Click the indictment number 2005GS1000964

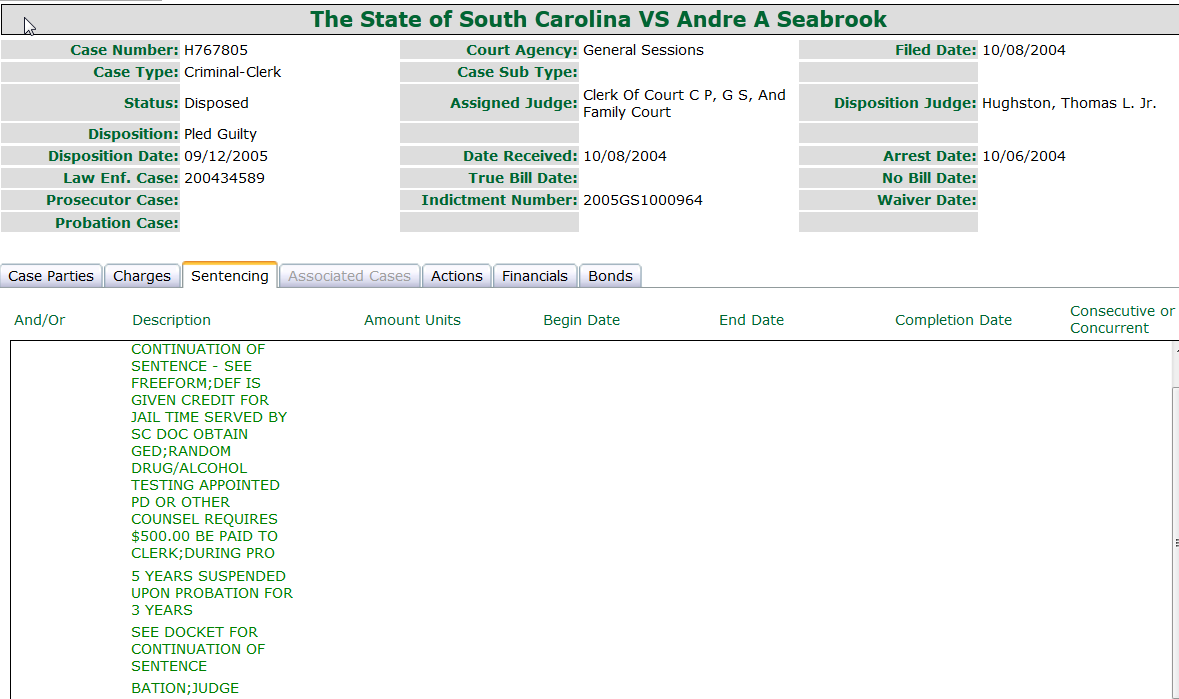tap(642, 200)
